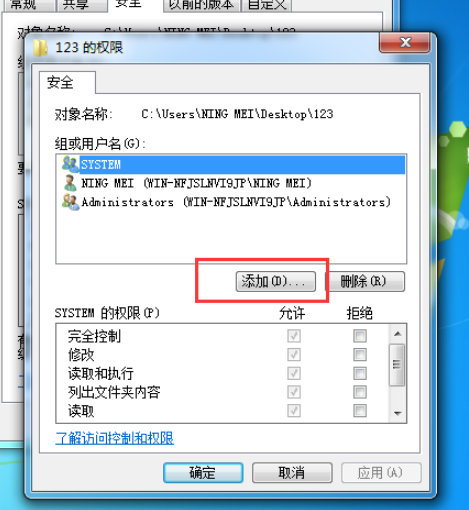Check Deny for 读取 permission

(360, 410)
